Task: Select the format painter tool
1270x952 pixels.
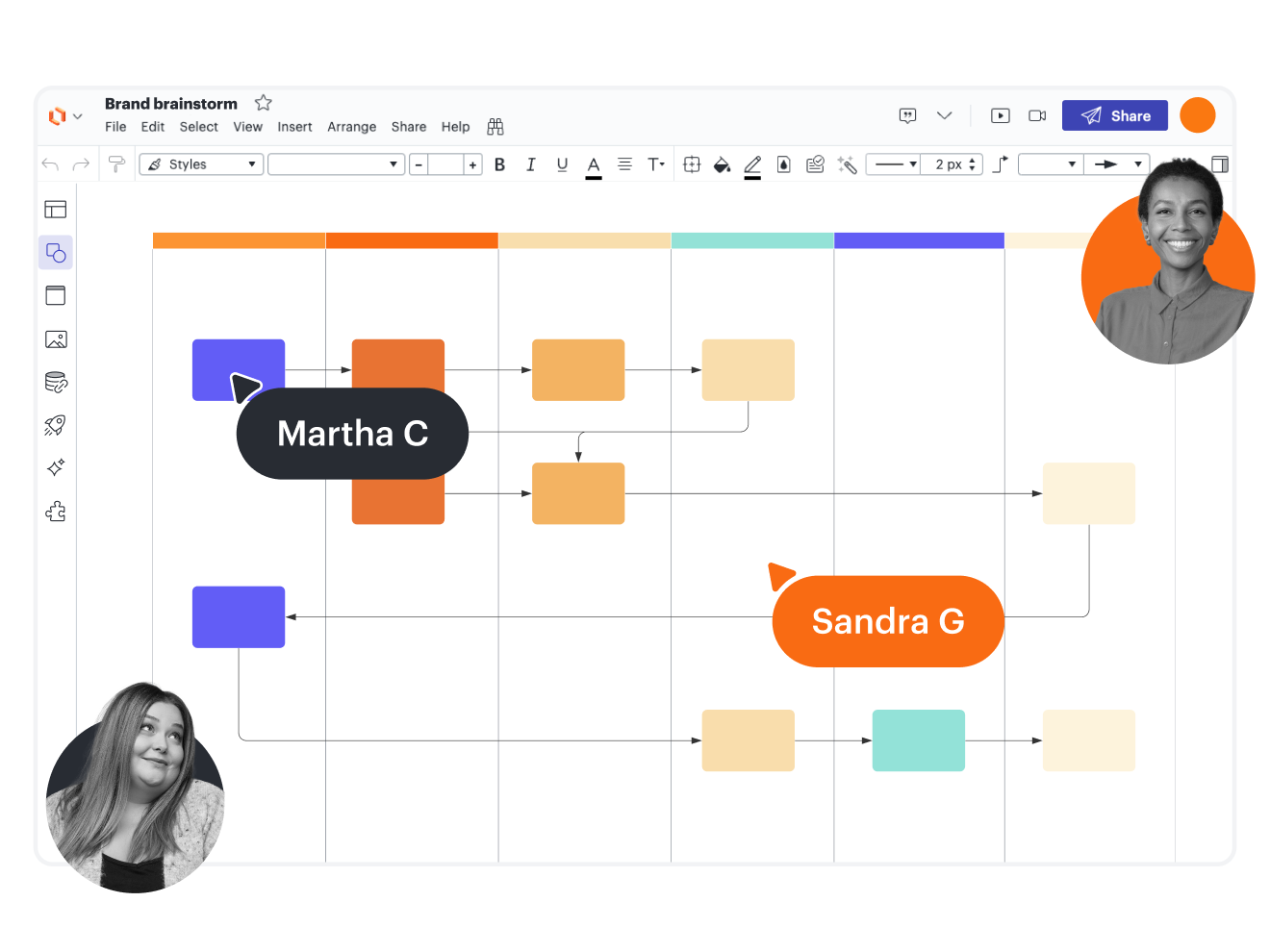Action: [116, 164]
